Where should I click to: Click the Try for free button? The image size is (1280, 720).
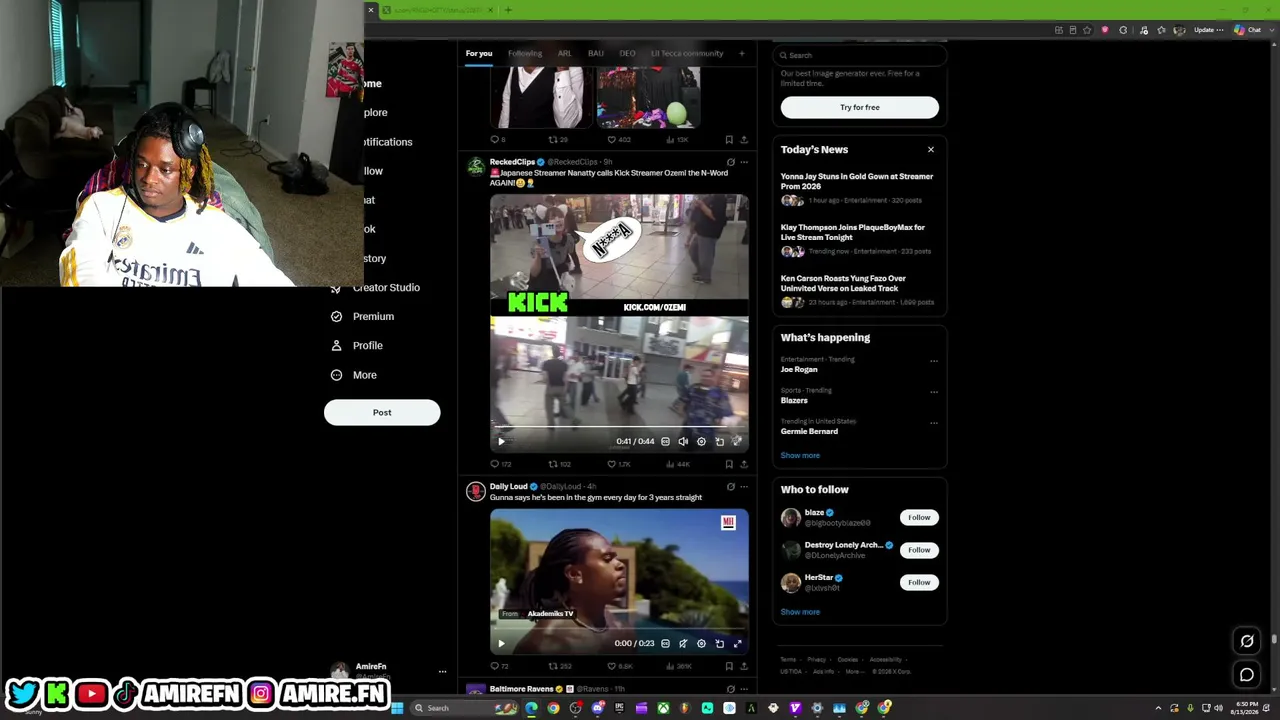pyautogui.click(x=860, y=107)
